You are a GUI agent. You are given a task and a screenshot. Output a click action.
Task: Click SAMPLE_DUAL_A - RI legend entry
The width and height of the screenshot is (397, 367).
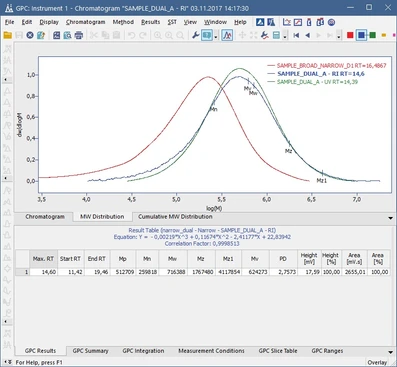tap(316, 74)
